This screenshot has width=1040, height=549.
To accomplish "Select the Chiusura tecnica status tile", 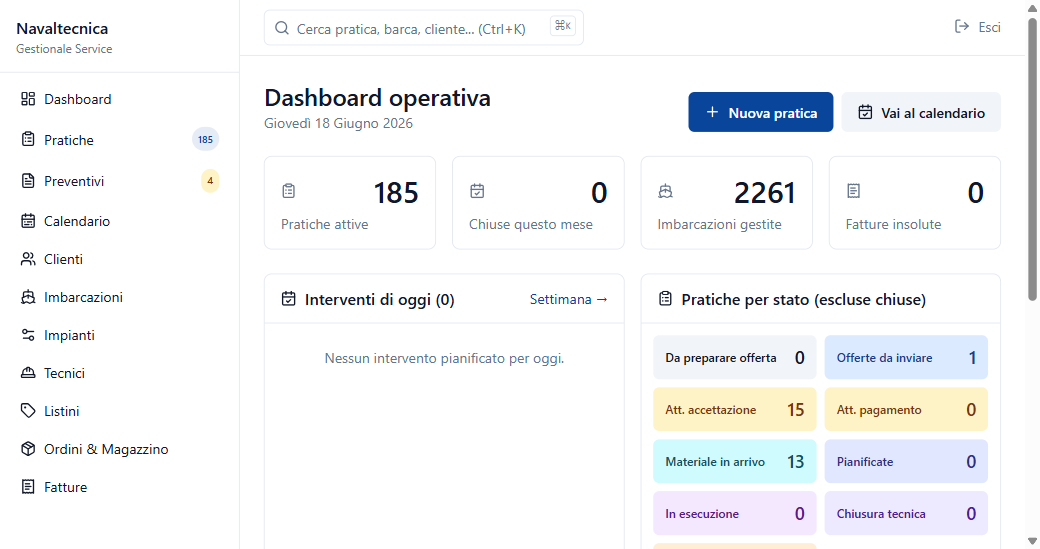I will click(906, 513).
